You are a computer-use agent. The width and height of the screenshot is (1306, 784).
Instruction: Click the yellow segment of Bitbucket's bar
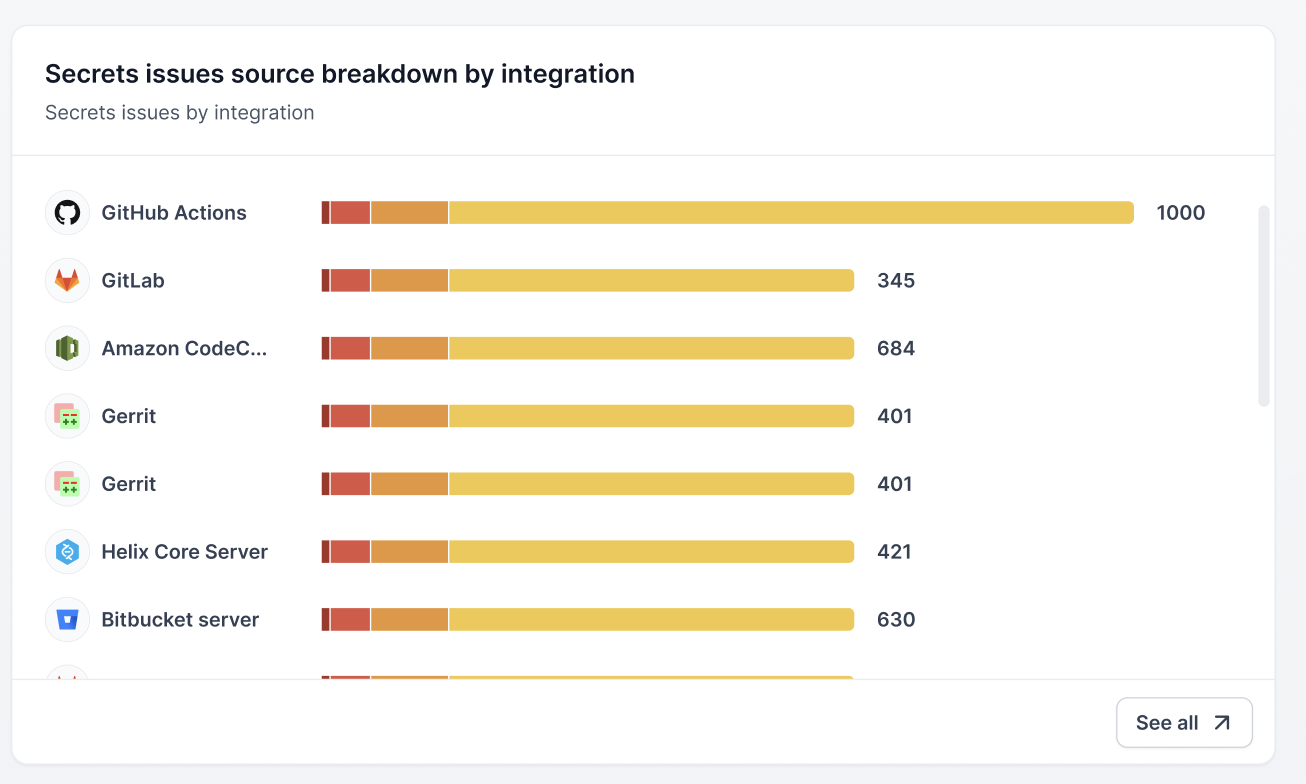(x=650, y=619)
